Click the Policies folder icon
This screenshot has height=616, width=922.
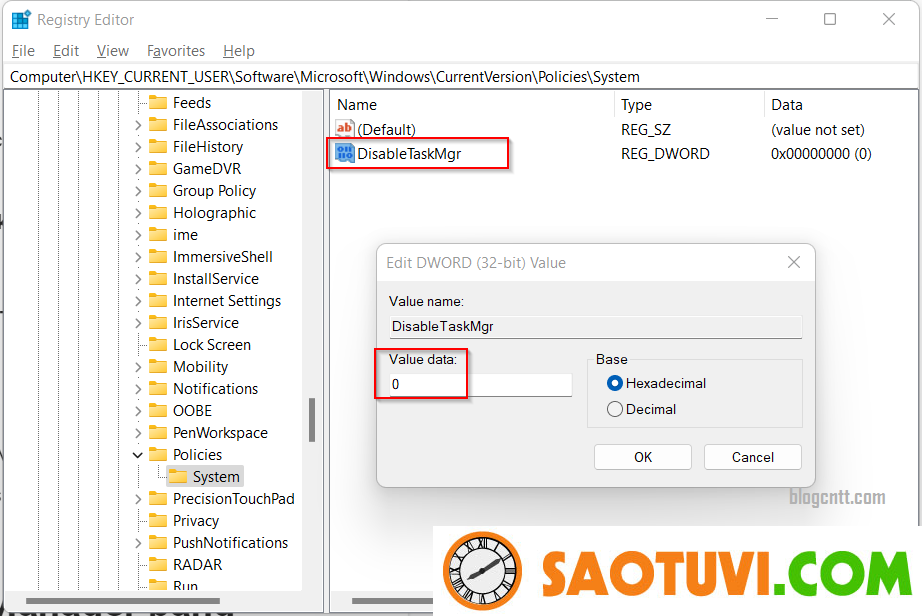tap(158, 455)
